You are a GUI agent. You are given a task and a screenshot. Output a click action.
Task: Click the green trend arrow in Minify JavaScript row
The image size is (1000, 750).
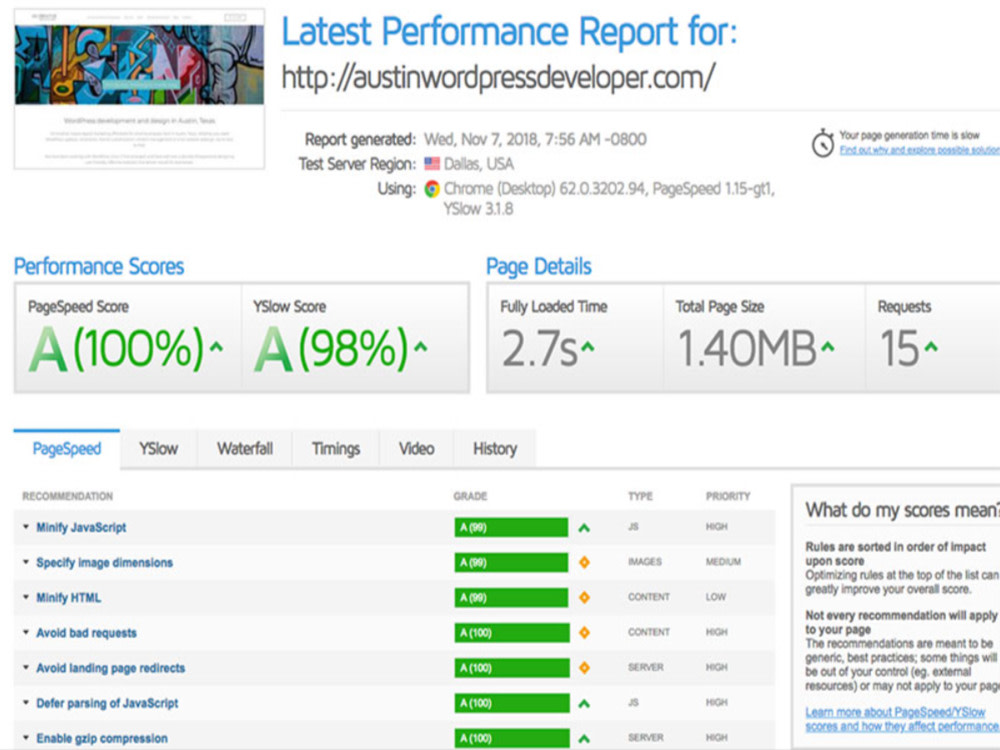(x=584, y=528)
